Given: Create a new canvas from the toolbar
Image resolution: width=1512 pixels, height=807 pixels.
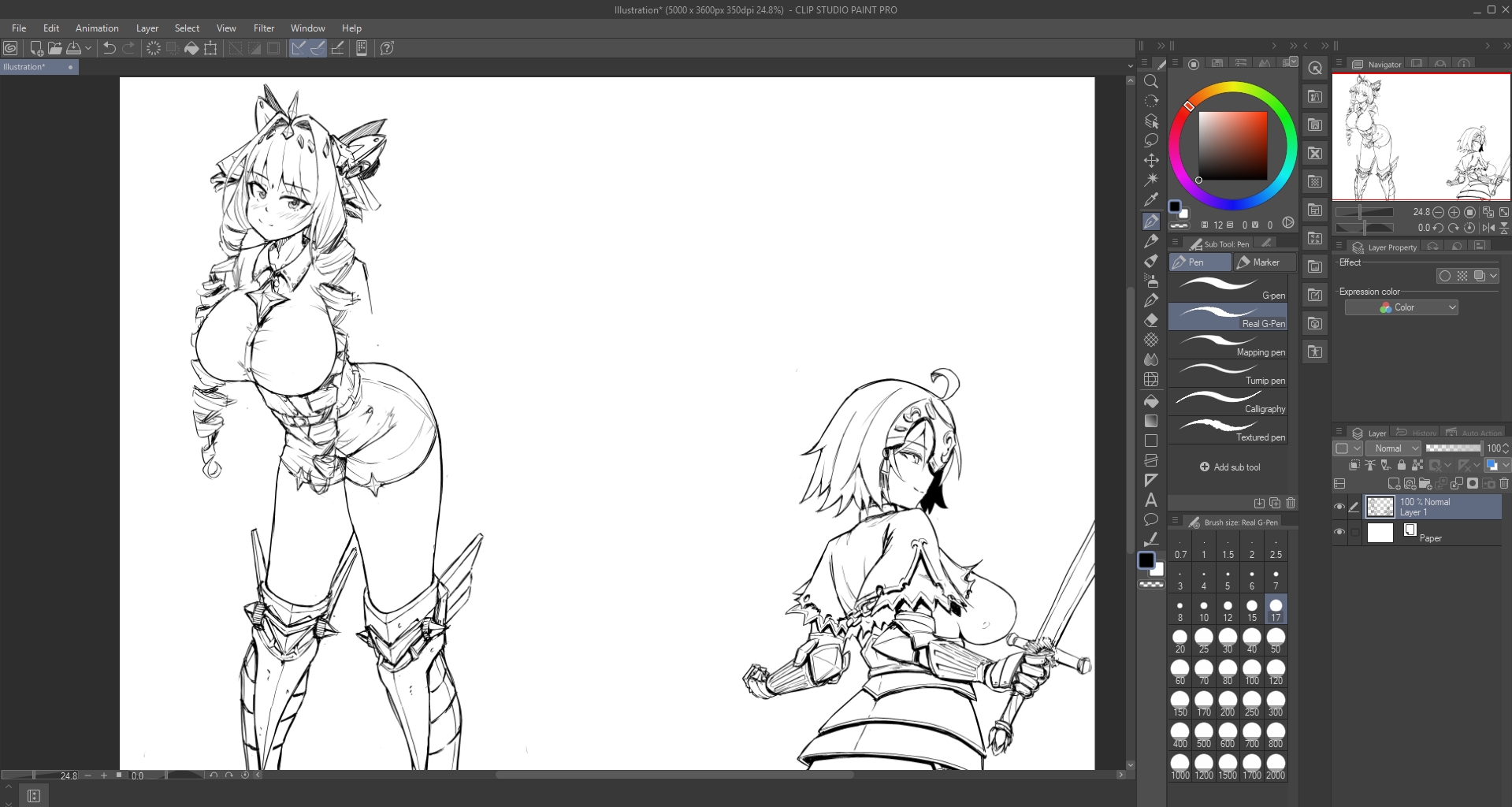Looking at the screenshot, I should (36, 48).
